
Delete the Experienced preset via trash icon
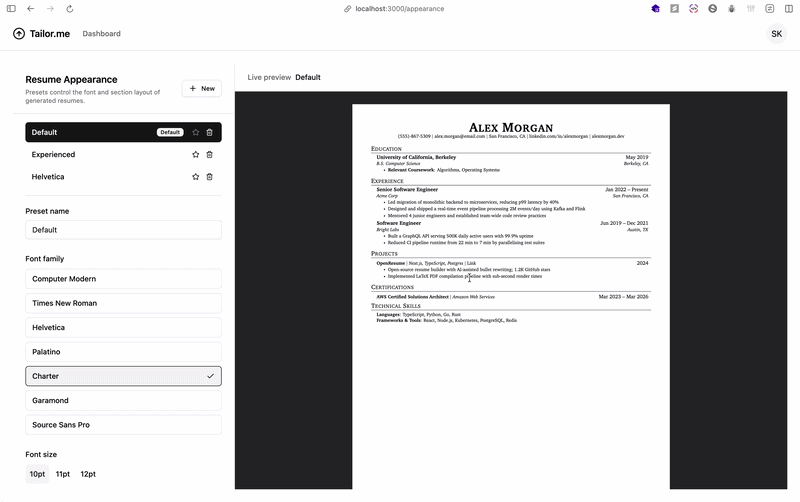[x=209, y=155]
